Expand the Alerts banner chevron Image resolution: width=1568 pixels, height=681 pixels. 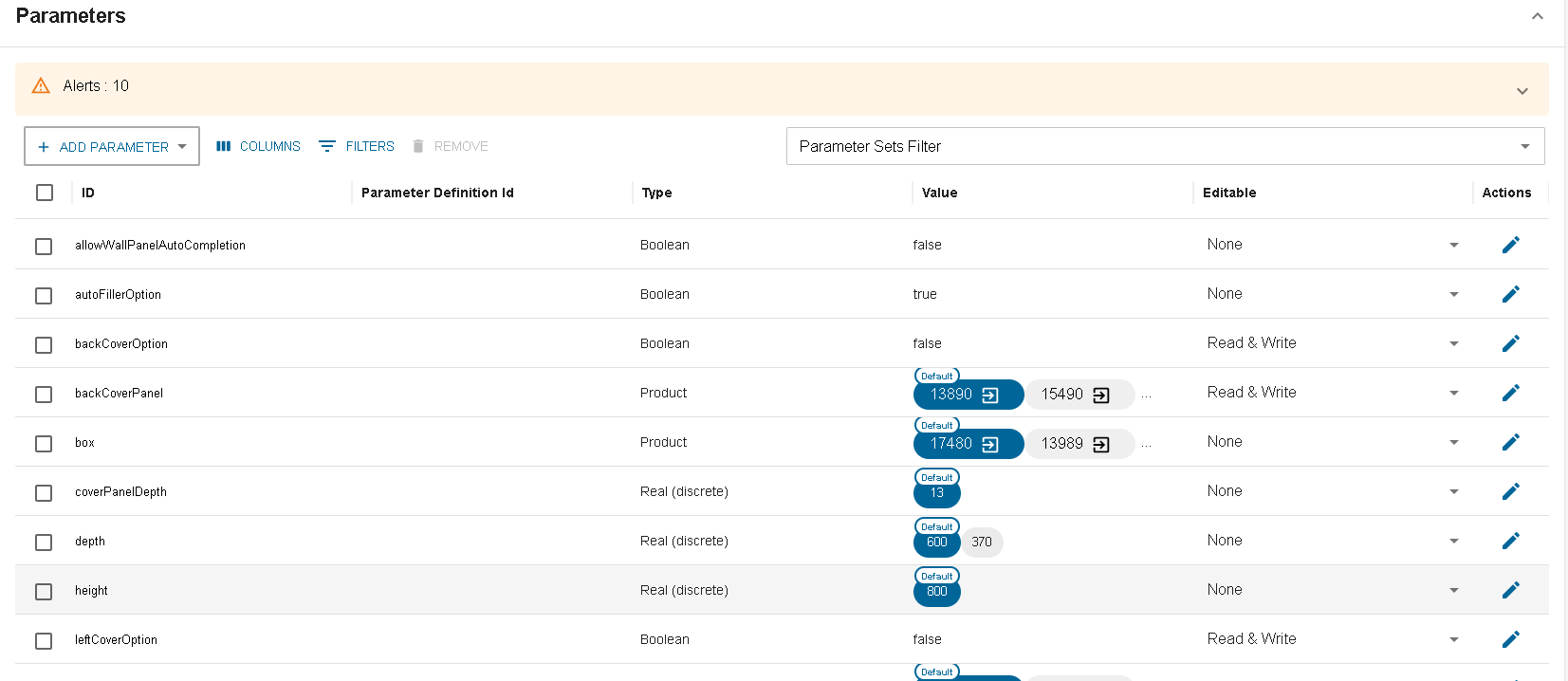tap(1522, 91)
